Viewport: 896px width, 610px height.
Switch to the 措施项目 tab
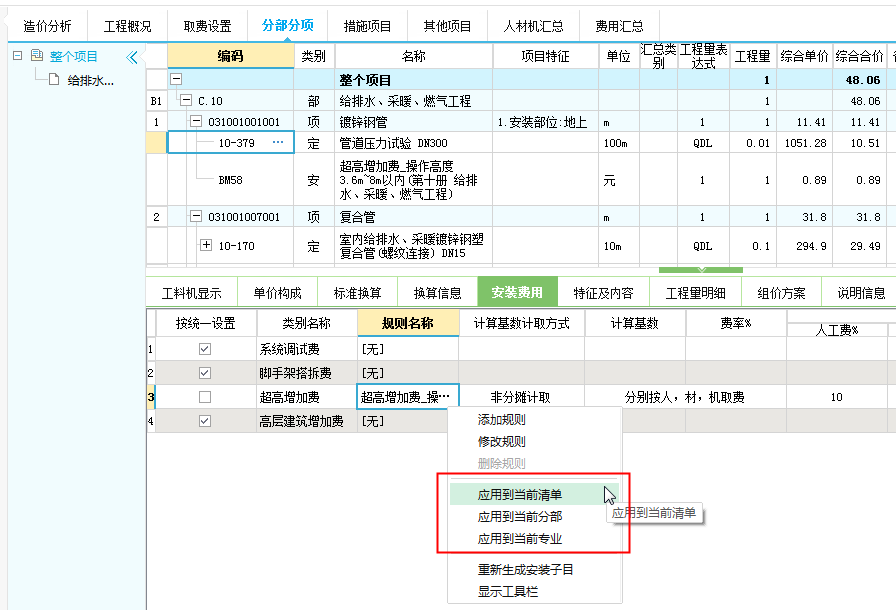point(367,26)
